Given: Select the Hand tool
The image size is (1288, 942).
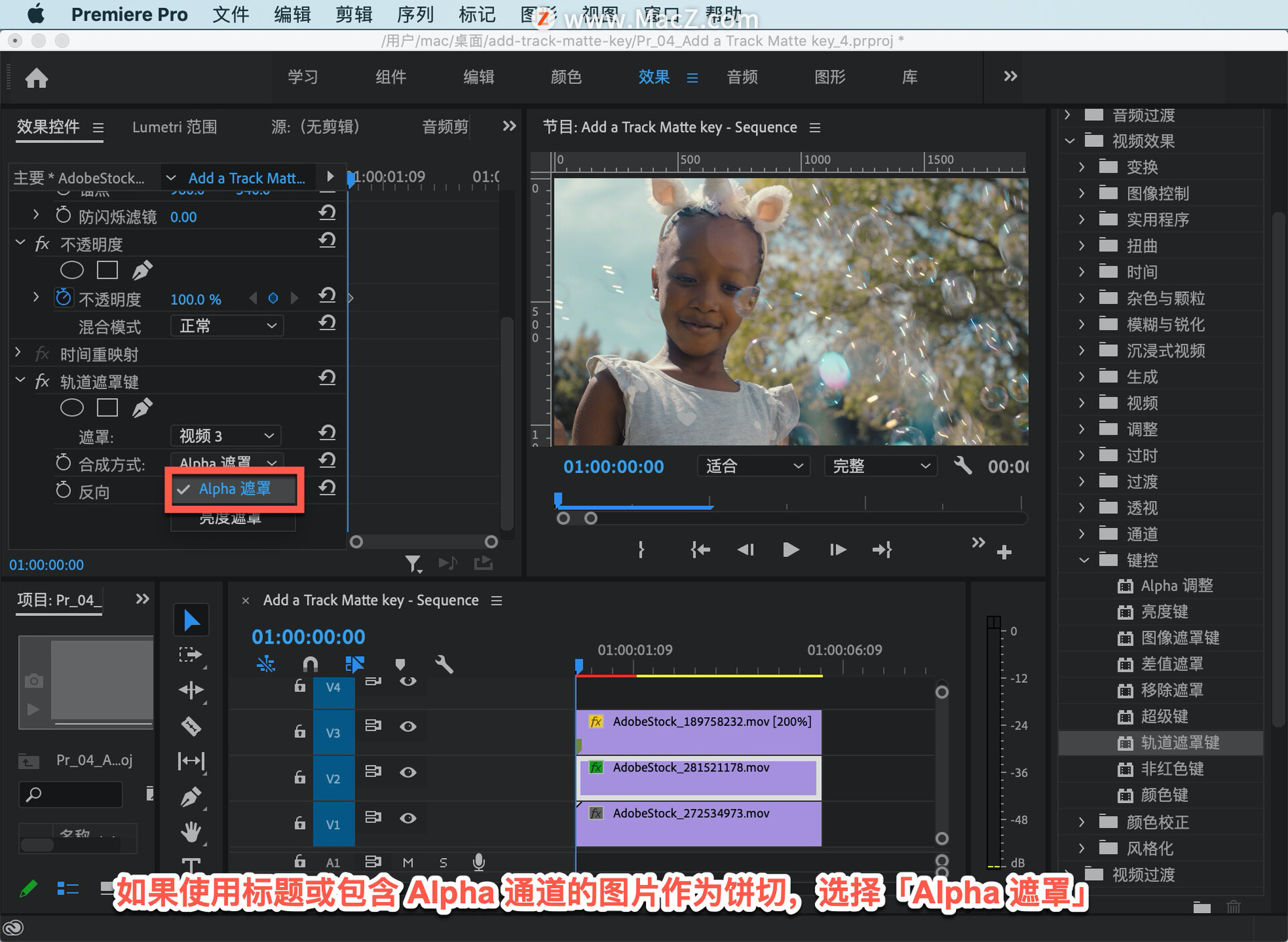Looking at the screenshot, I should pyautogui.click(x=191, y=832).
